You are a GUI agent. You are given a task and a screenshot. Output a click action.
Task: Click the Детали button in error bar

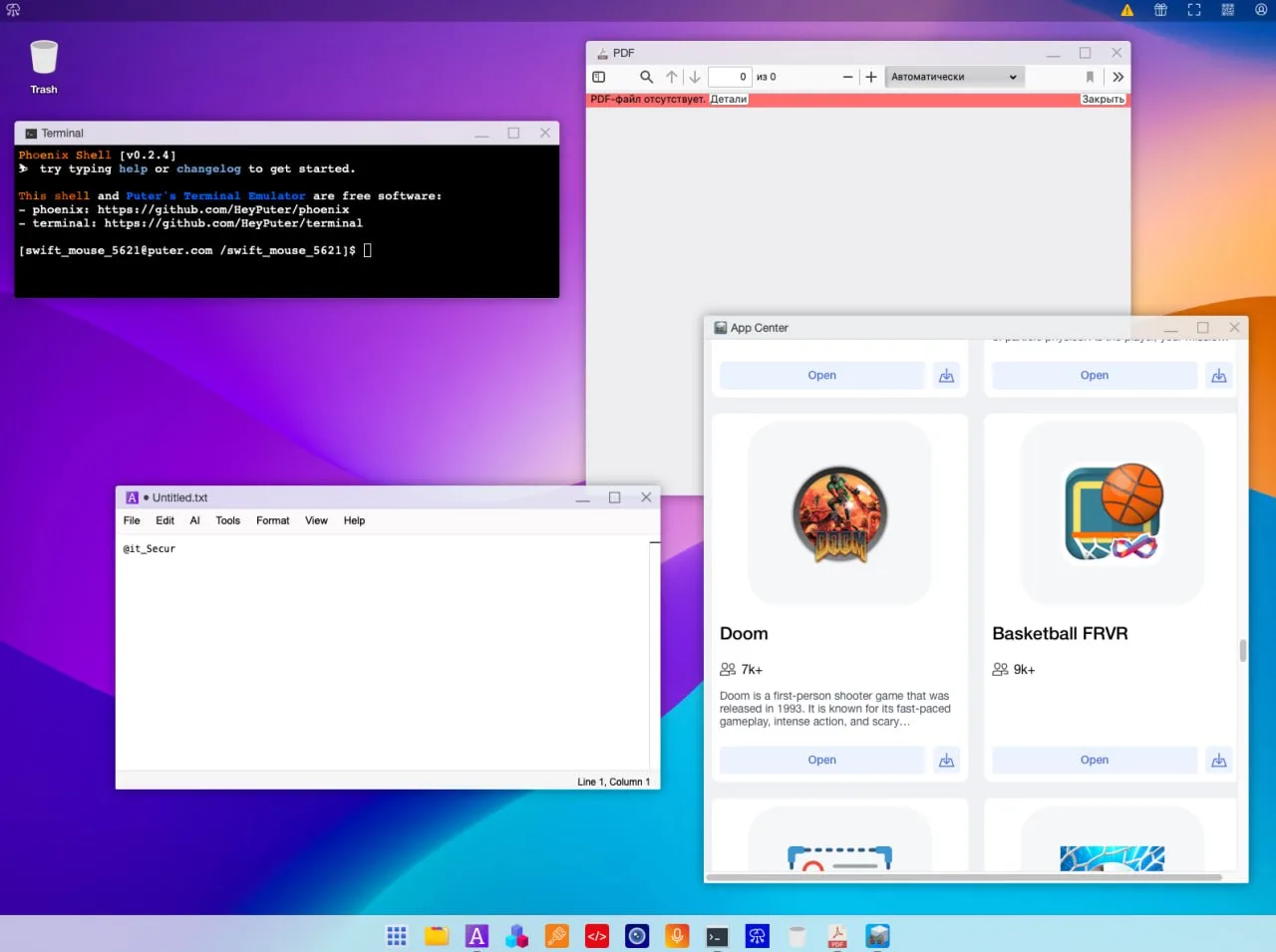click(x=728, y=99)
